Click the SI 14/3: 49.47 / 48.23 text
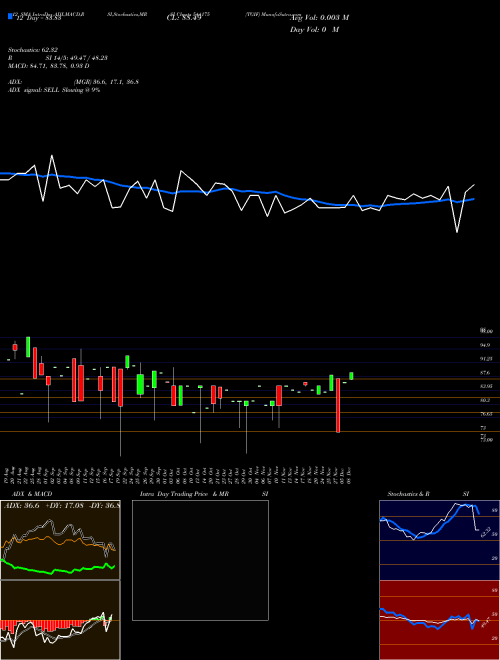The height and width of the screenshot is (660, 500). [77, 58]
